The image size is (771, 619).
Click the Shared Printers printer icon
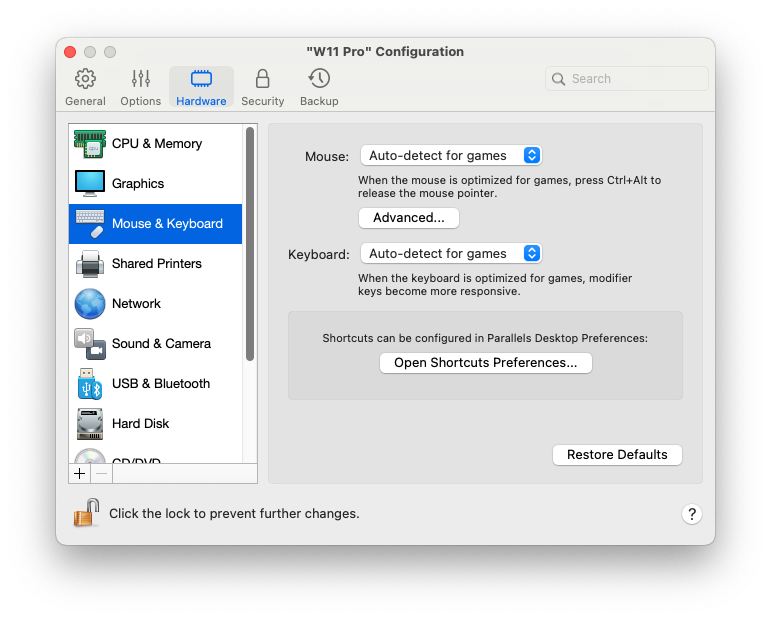point(90,264)
